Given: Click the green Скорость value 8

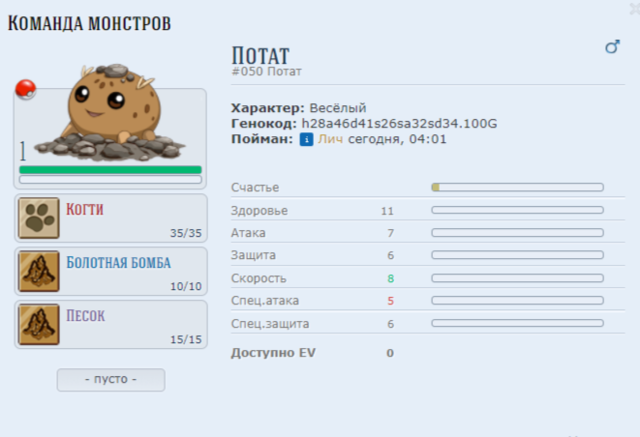Looking at the screenshot, I should (391, 279).
